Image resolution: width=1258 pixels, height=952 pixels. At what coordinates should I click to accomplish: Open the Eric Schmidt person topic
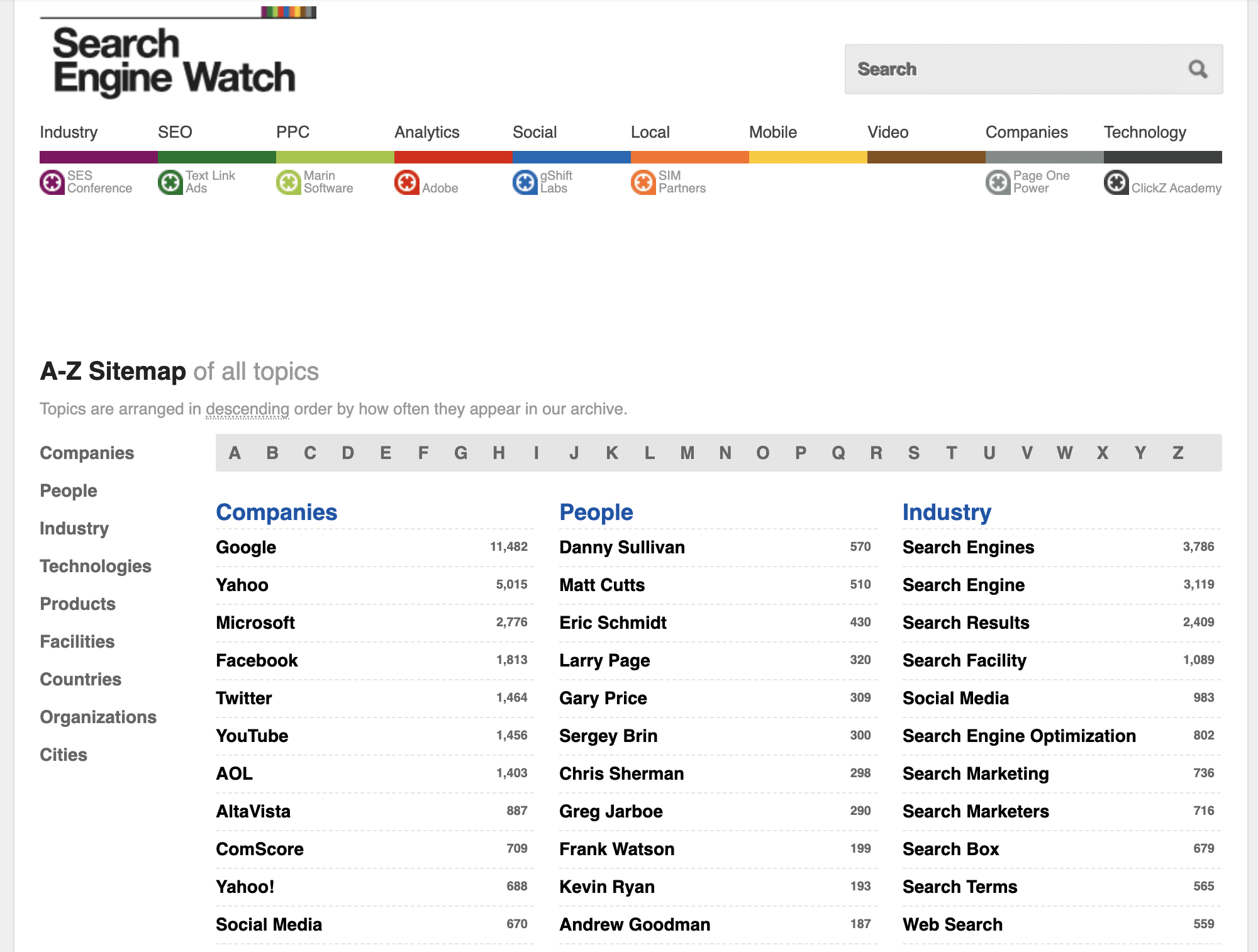tap(613, 623)
